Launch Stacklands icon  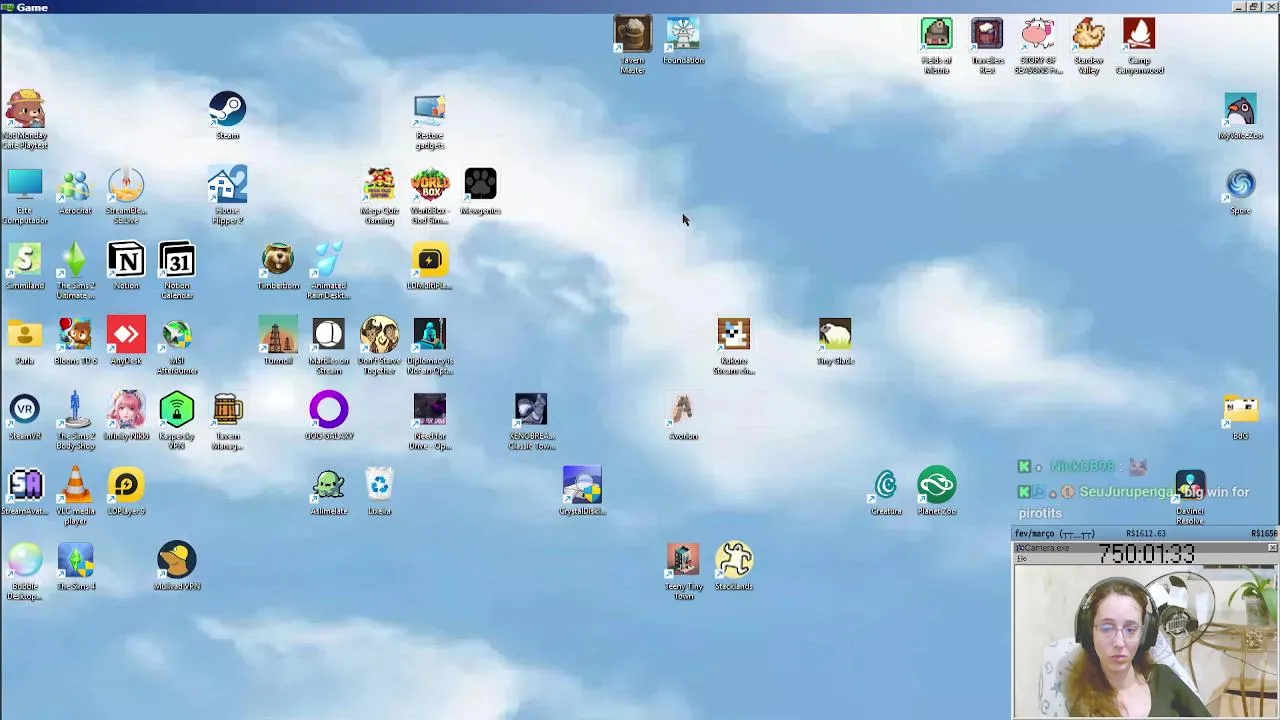pos(734,561)
